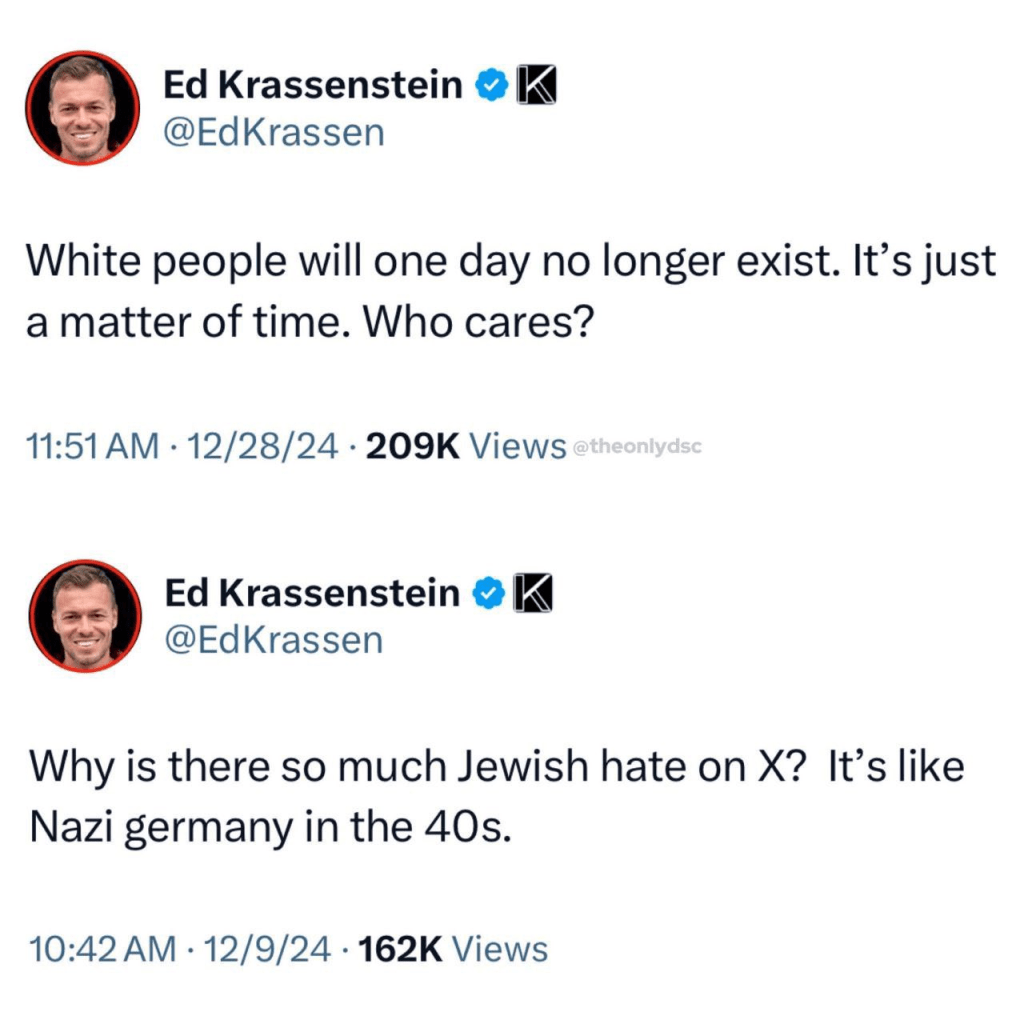Click the blue verified badge in top tweet

coord(489,87)
